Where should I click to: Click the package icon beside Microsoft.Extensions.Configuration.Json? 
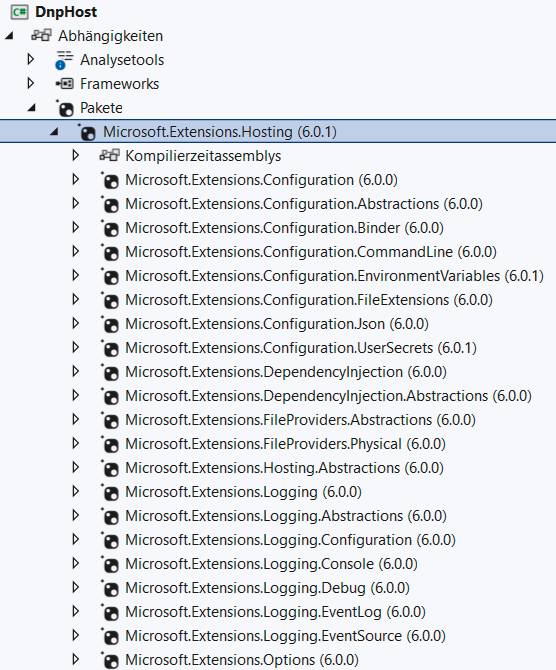tap(110, 324)
